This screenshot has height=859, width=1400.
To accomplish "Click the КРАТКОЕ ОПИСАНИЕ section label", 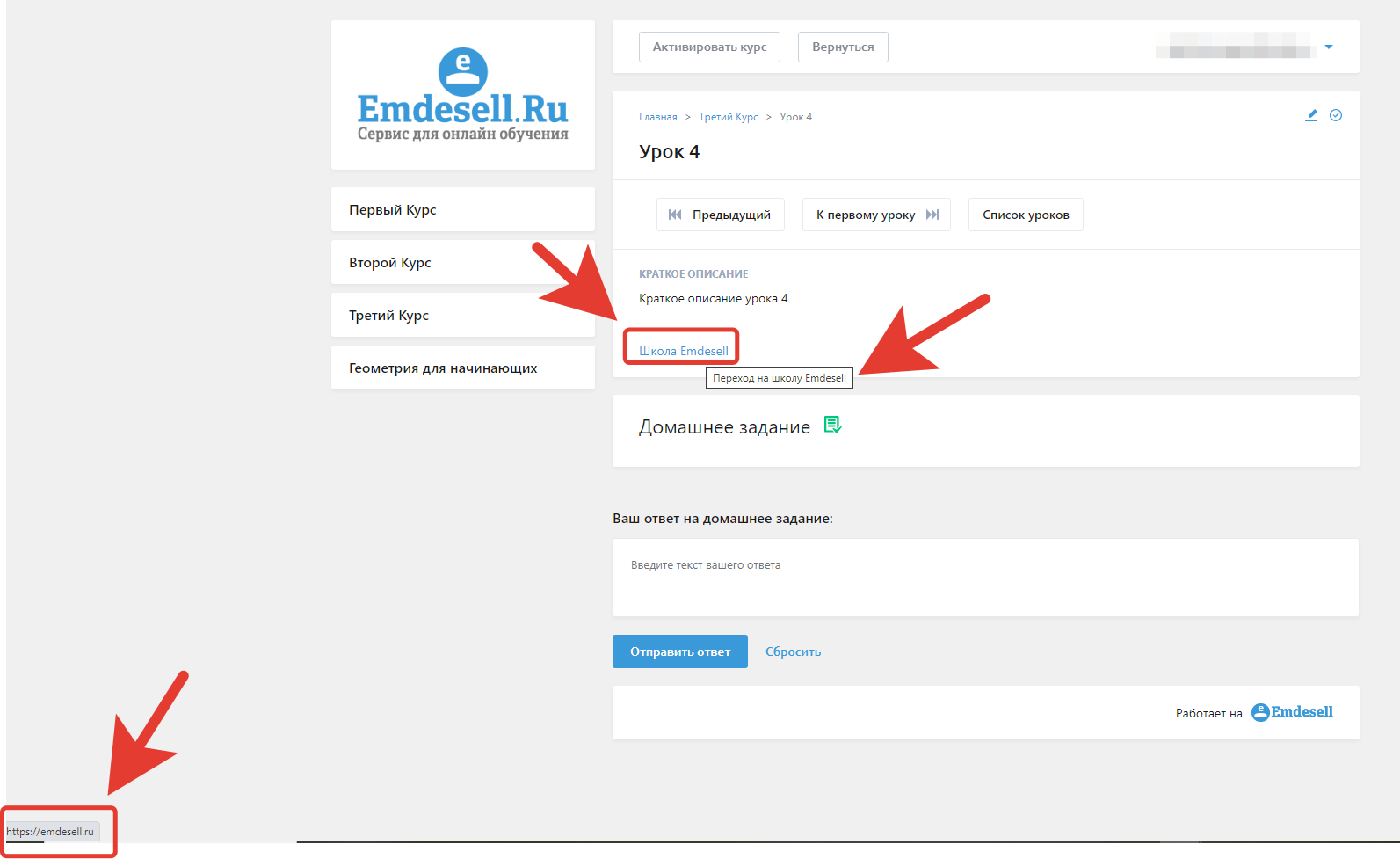I will click(693, 274).
